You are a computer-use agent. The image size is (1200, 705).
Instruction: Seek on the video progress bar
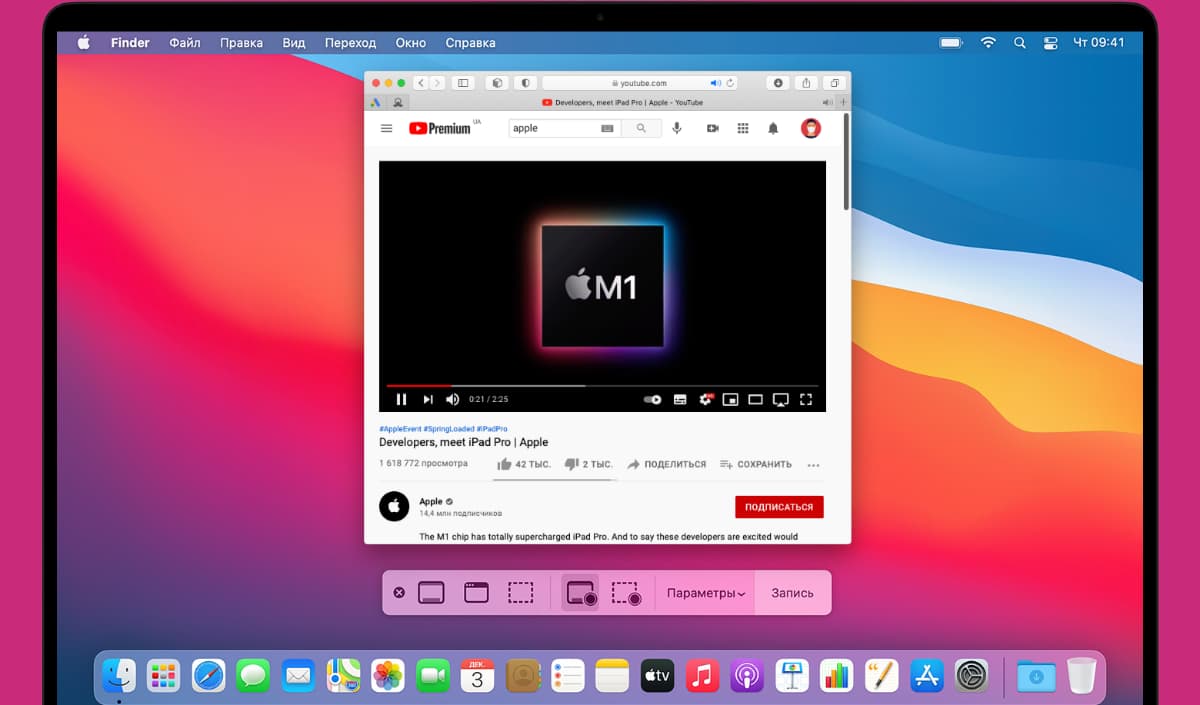[x=602, y=385]
